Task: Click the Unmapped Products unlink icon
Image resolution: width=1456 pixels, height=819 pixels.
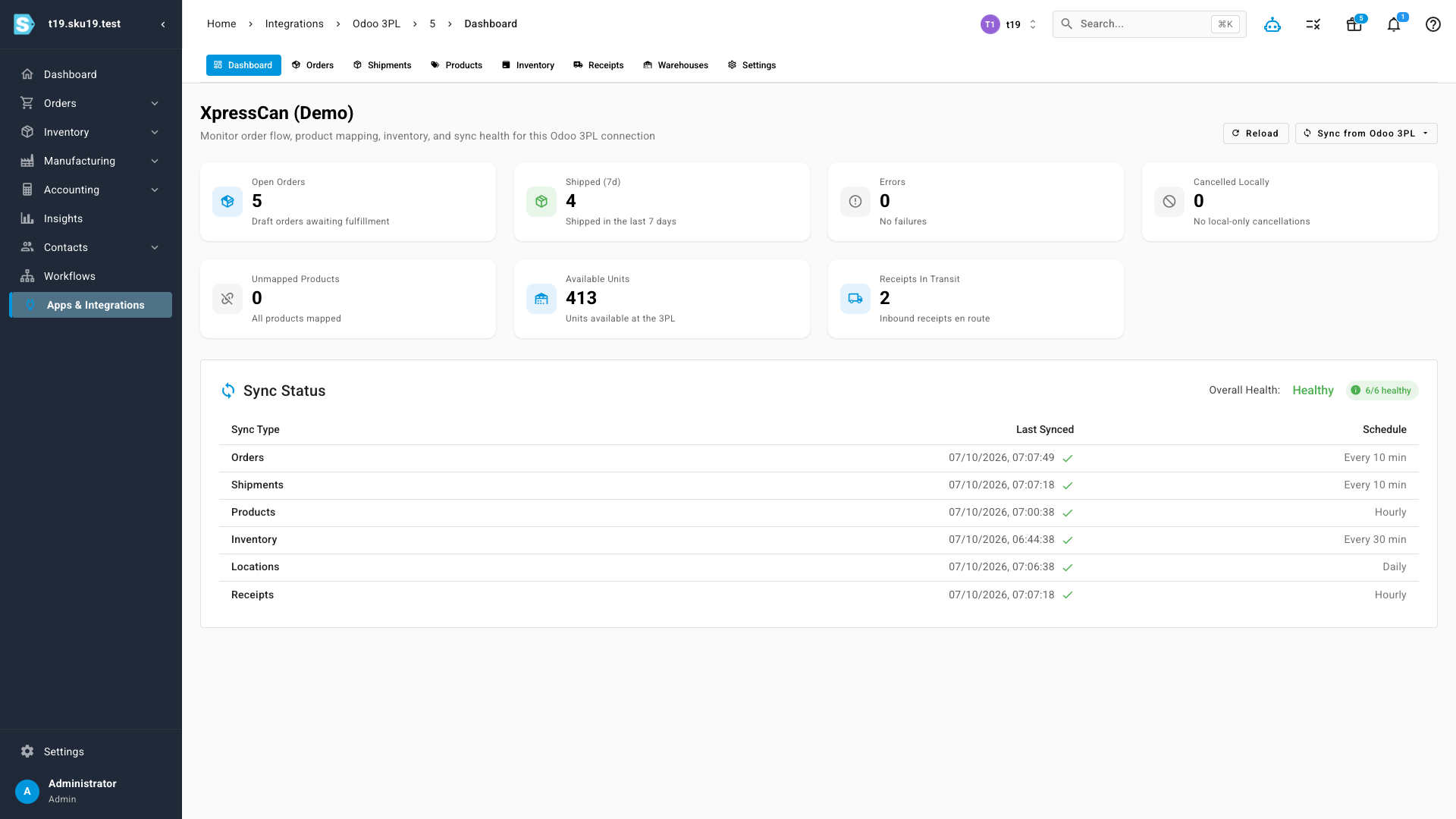Action: click(x=227, y=299)
